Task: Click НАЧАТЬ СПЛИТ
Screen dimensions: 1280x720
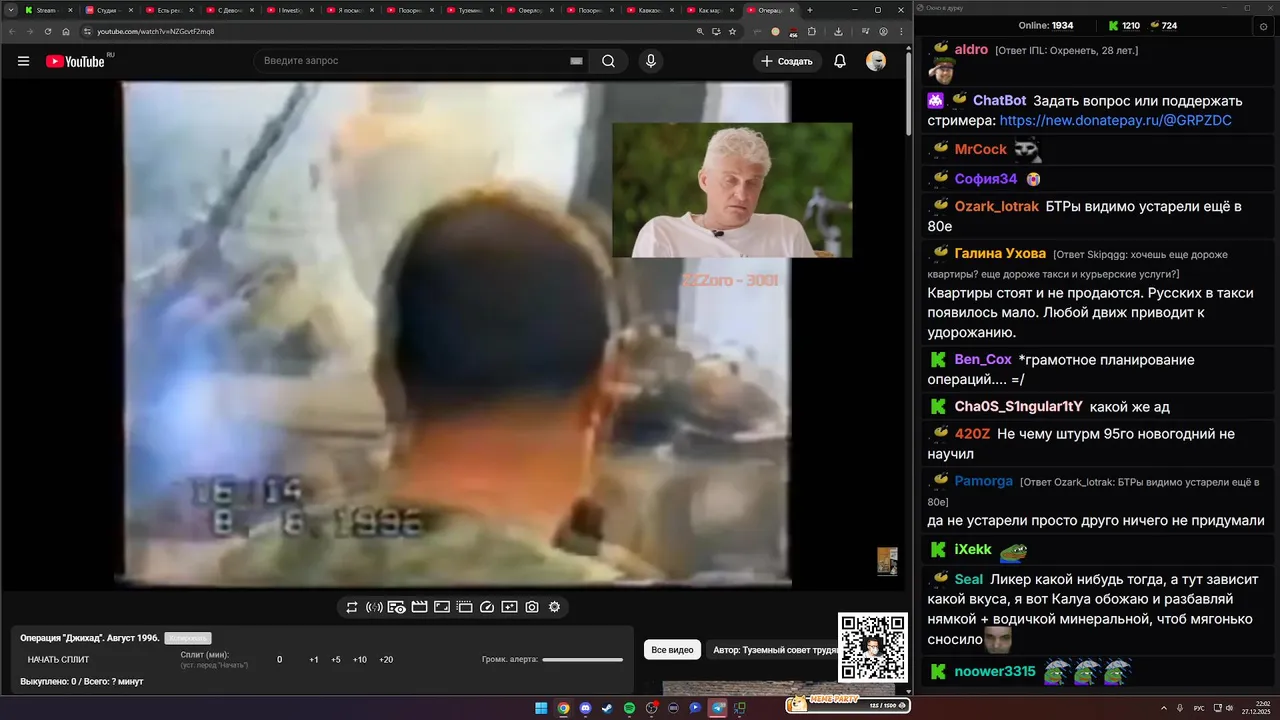Action: 58,660
